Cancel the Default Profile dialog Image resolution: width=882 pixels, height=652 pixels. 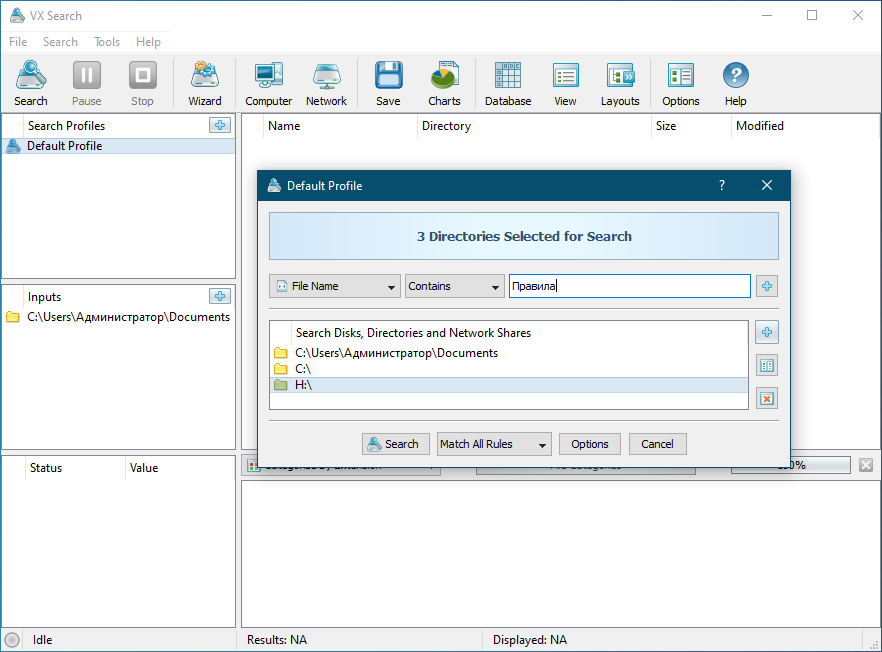pyautogui.click(x=657, y=444)
